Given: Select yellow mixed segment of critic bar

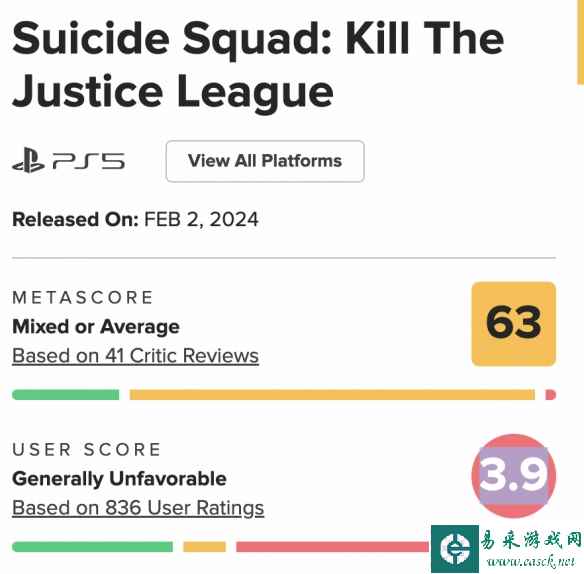Looking at the screenshot, I should [332, 394].
